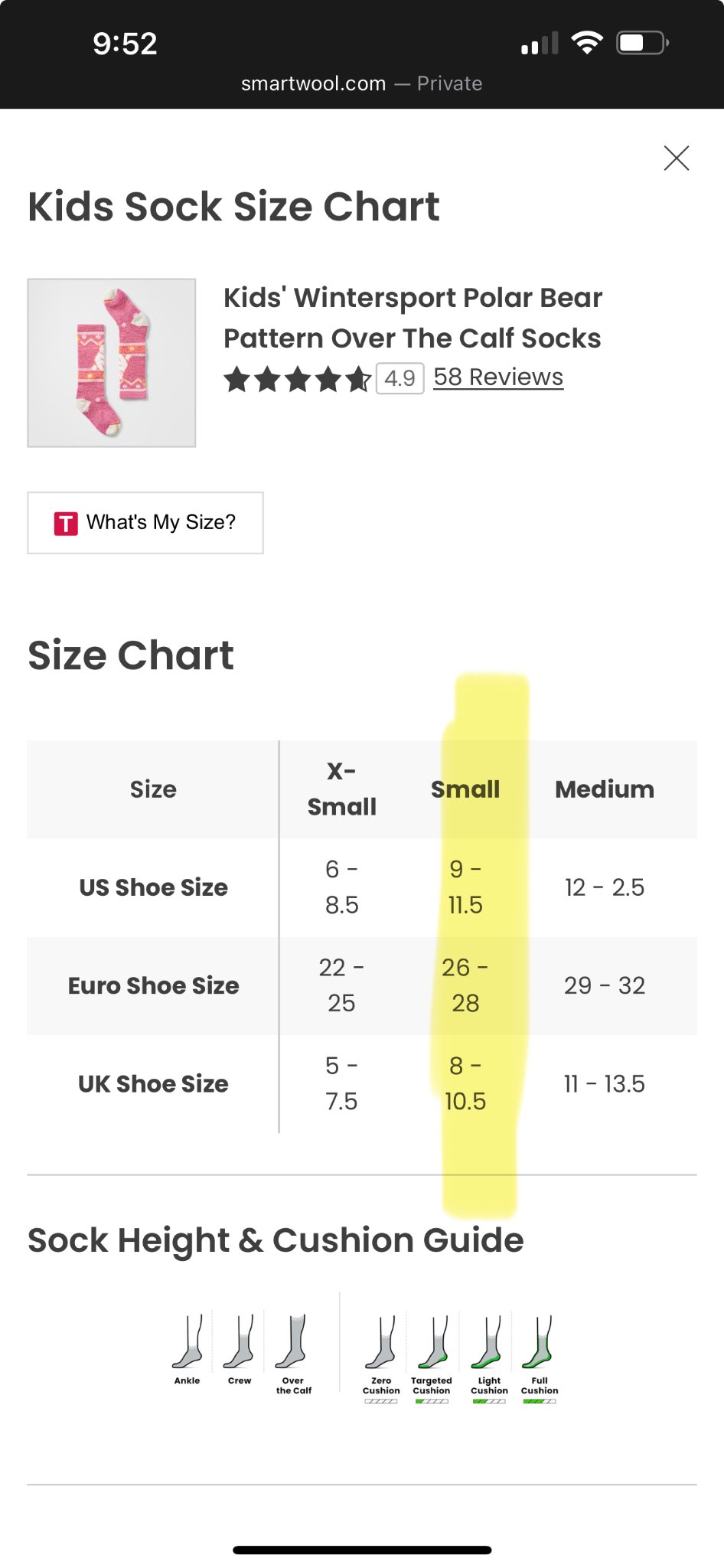Click the five-star rating display
This screenshot has width=724, height=1568.
[x=297, y=379]
